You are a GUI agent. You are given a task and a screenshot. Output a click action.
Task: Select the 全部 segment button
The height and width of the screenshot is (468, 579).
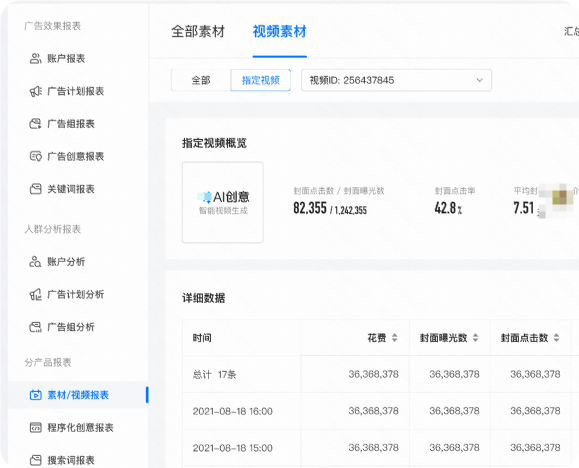(x=201, y=80)
